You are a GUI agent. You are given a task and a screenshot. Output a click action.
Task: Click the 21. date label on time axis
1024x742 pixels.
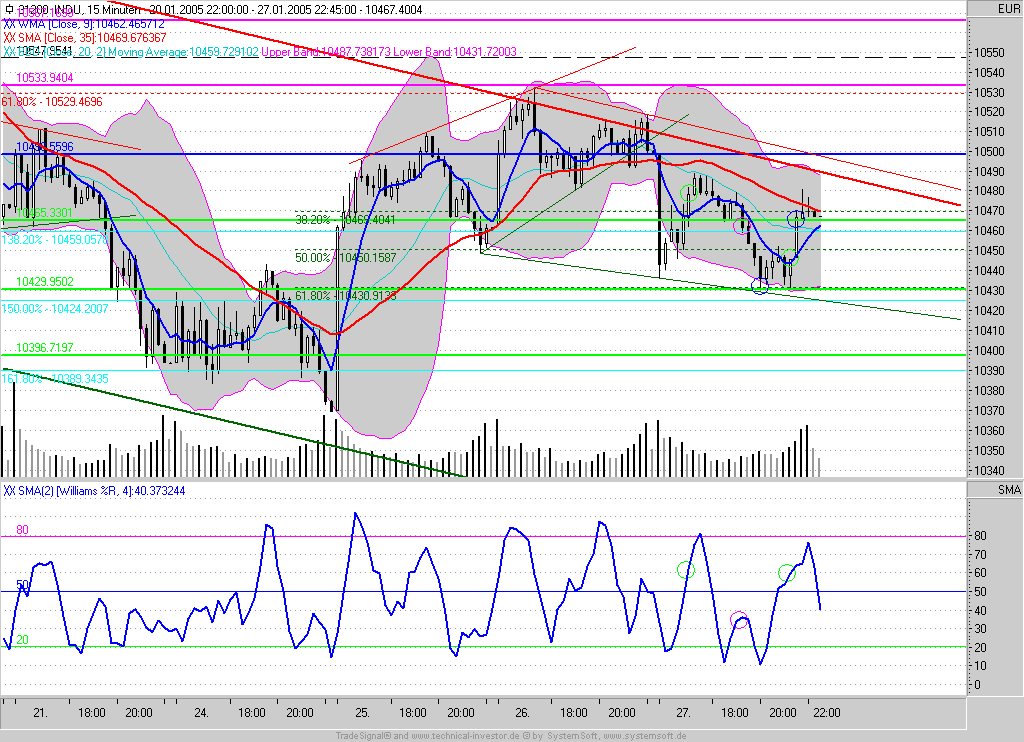click(40, 713)
